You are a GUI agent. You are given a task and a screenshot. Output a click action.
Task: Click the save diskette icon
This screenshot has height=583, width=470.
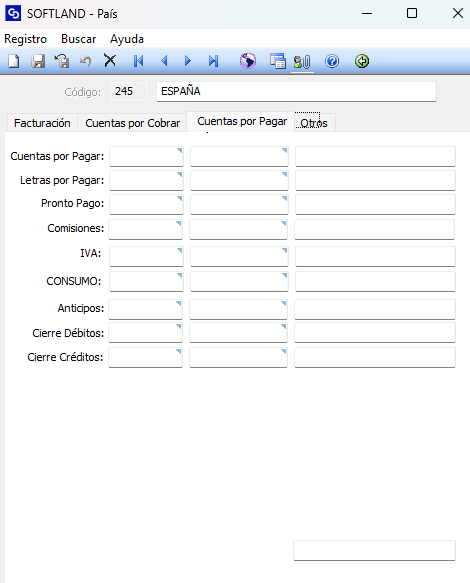(38, 61)
